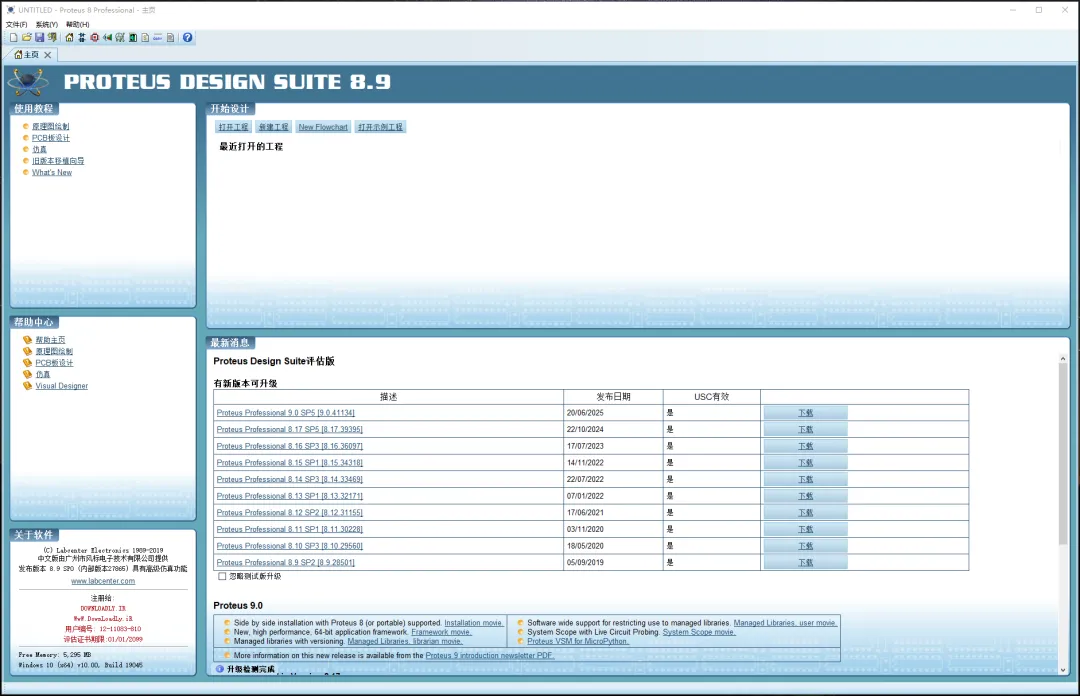Open the Source Code toolbar icon
Screen dimensions: 1080x696
[158, 37]
